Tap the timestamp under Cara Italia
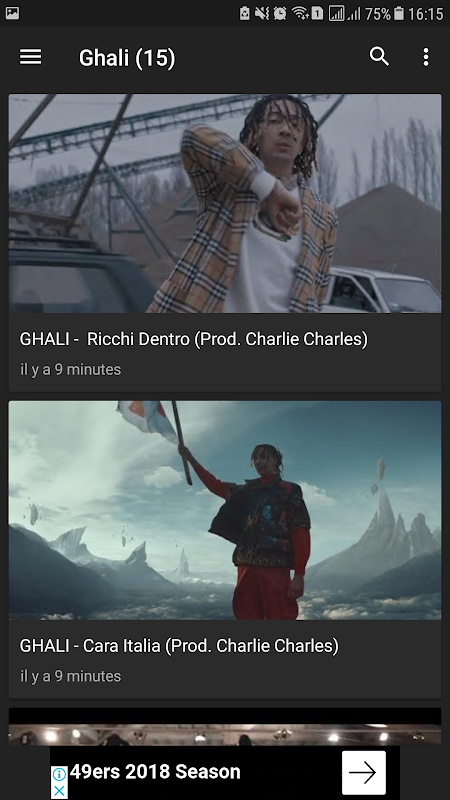450x800 pixels. click(x=70, y=676)
